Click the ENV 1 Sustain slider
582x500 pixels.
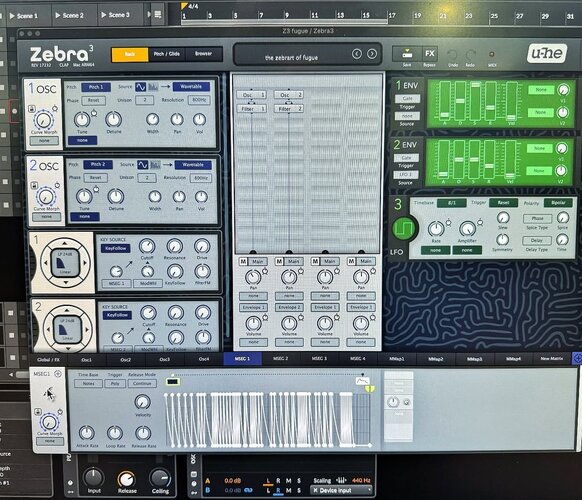(475, 102)
